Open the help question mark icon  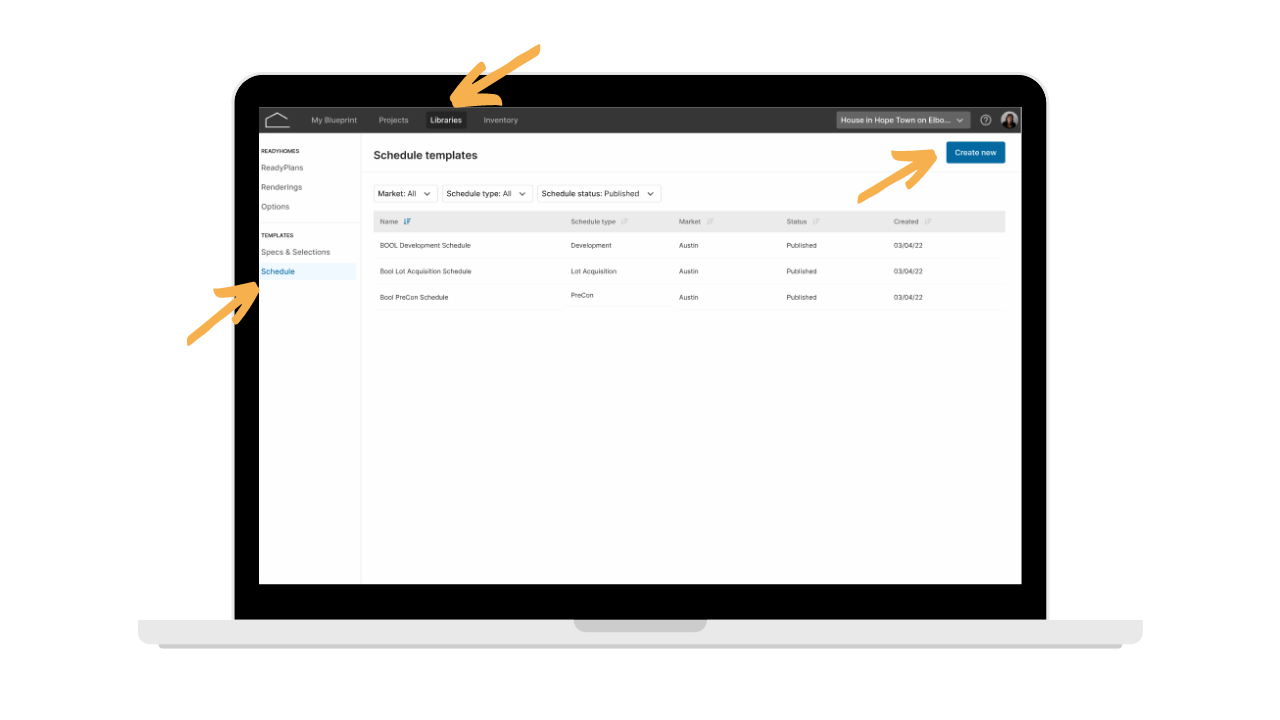coord(986,120)
